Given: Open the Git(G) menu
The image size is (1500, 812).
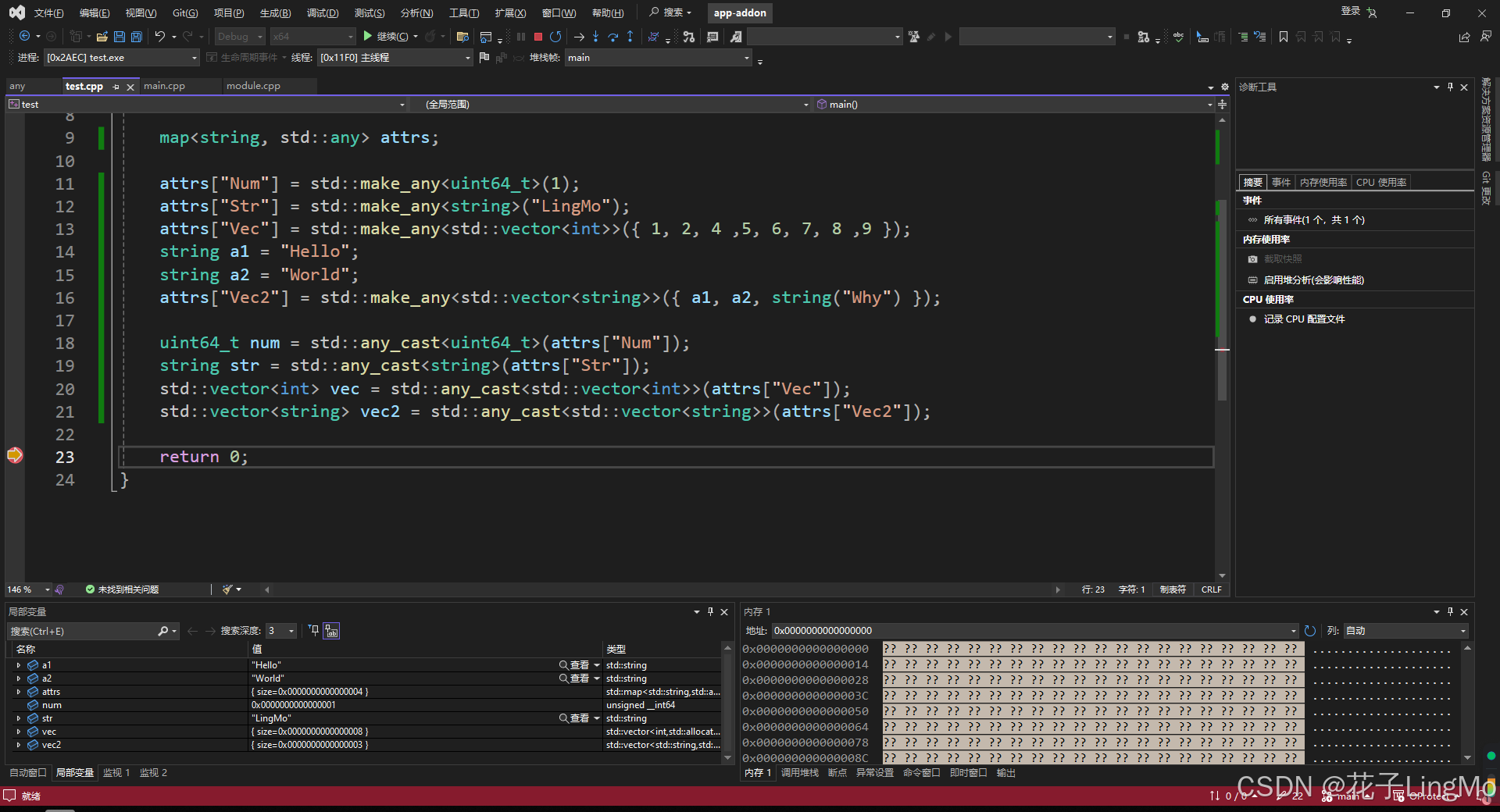Looking at the screenshot, I should tap(185, 12).
